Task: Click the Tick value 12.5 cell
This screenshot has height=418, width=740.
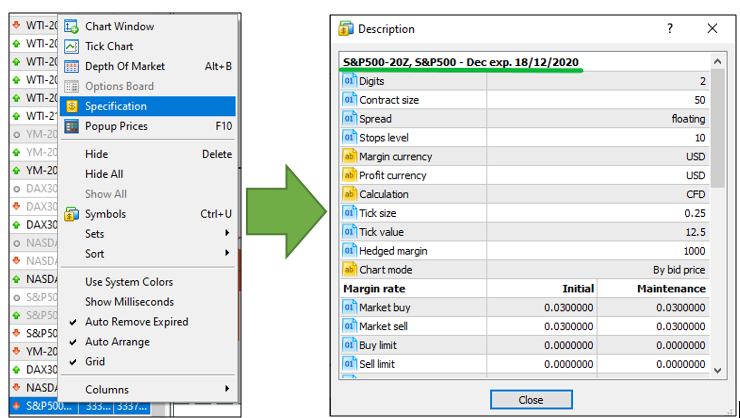Action: point(695,232)
